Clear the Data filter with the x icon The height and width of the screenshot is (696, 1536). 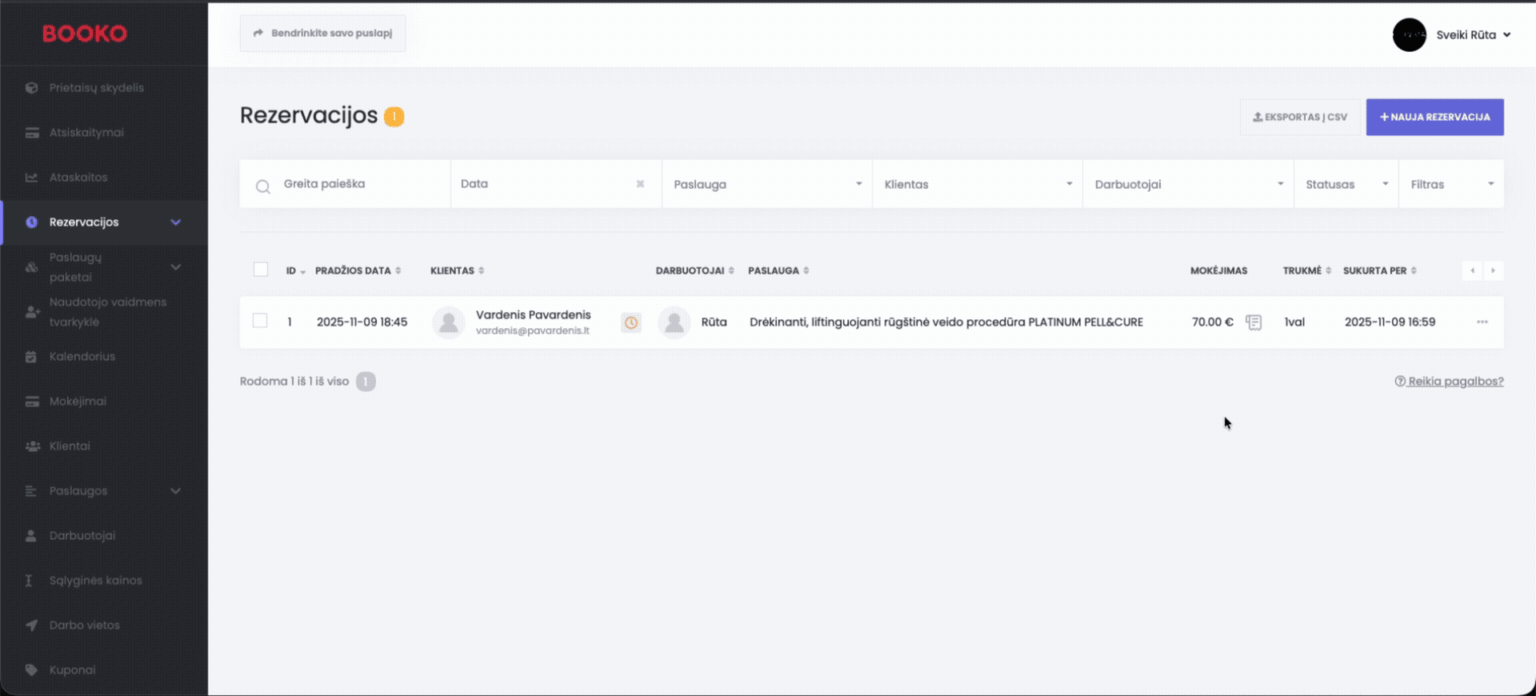click(640, 184)
